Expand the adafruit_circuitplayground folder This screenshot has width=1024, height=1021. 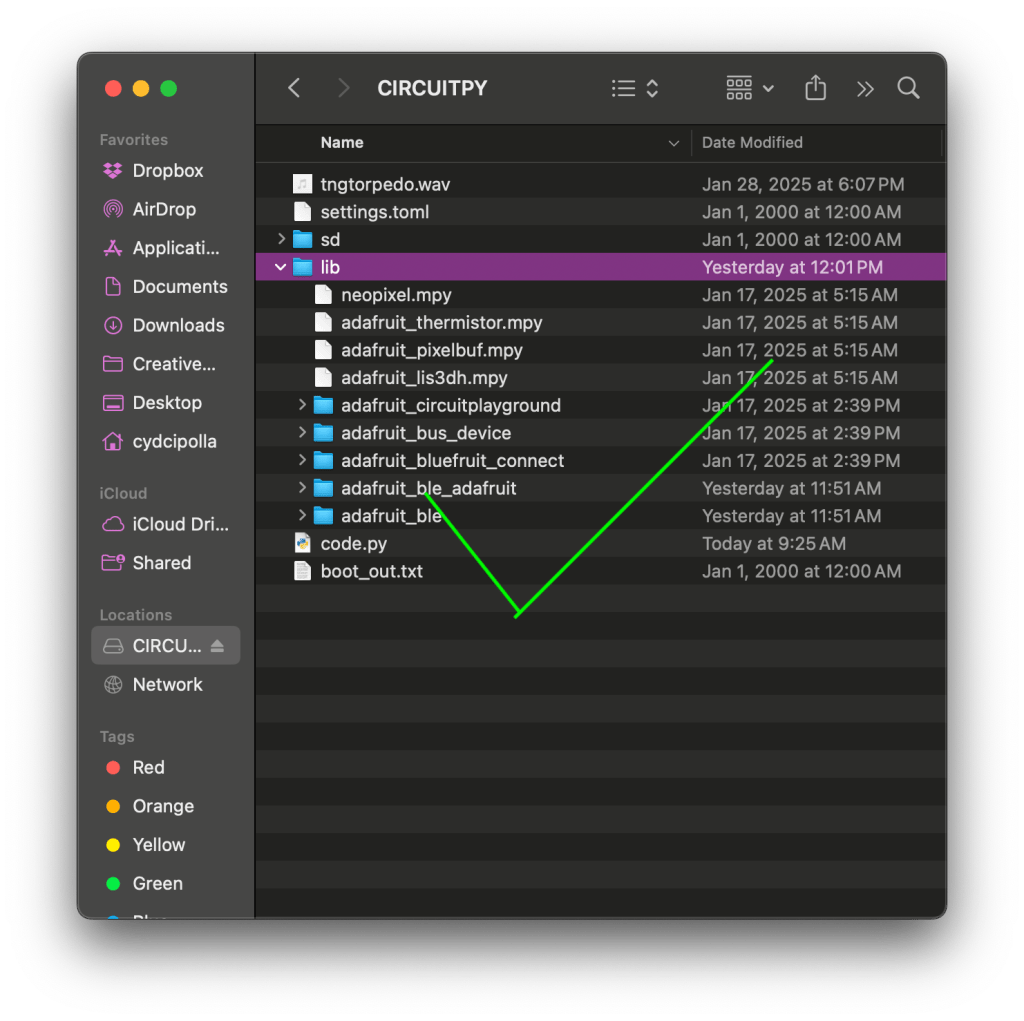(302, 405)
